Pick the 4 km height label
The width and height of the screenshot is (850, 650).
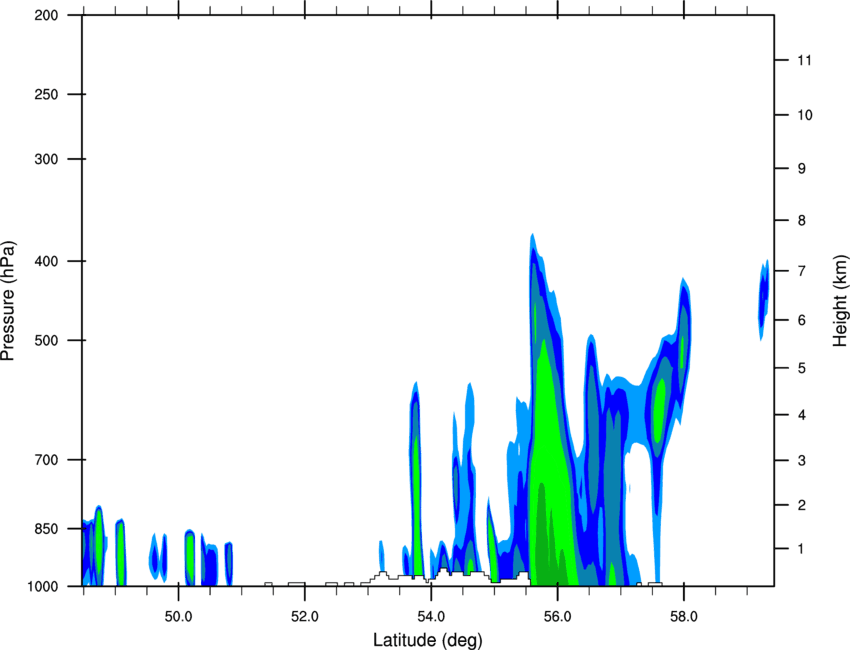(802, 415)
